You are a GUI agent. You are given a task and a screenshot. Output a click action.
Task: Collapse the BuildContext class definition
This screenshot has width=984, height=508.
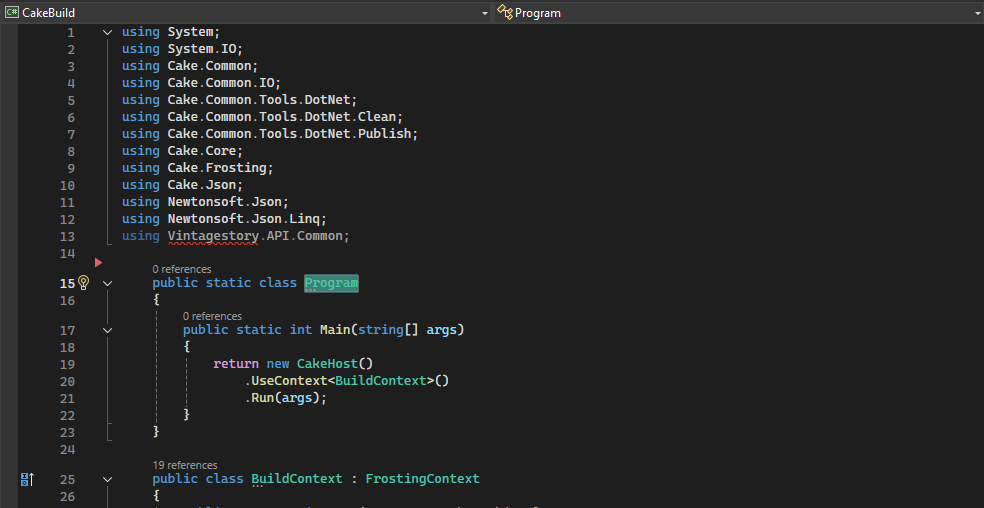[x=107, y=479]
